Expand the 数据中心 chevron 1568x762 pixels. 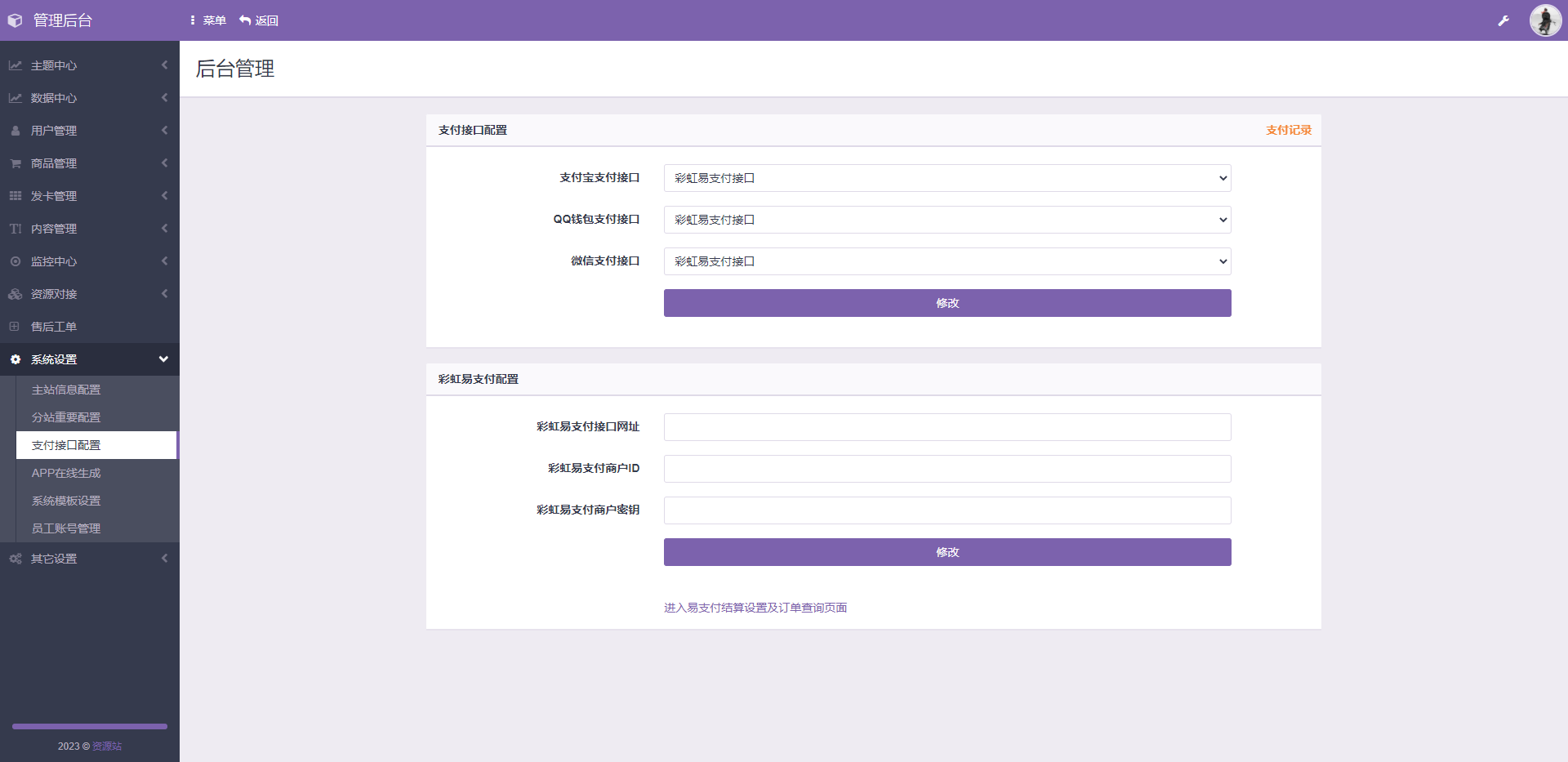coord(164,97)
